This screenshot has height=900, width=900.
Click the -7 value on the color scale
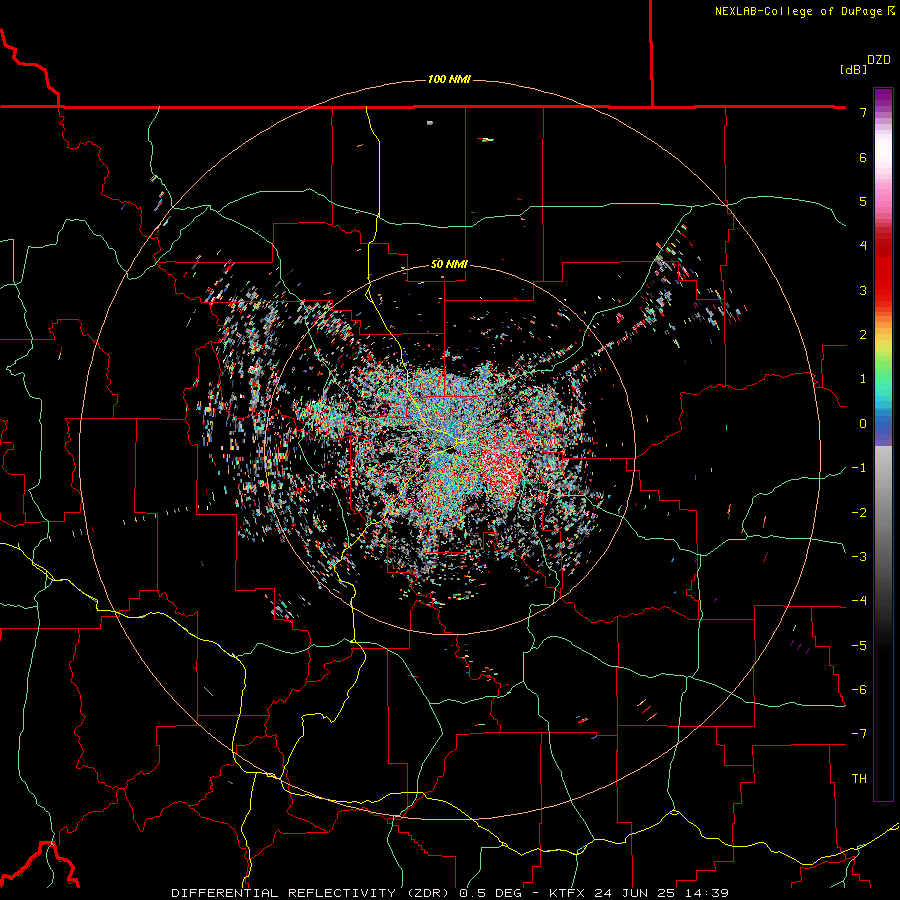859,734
